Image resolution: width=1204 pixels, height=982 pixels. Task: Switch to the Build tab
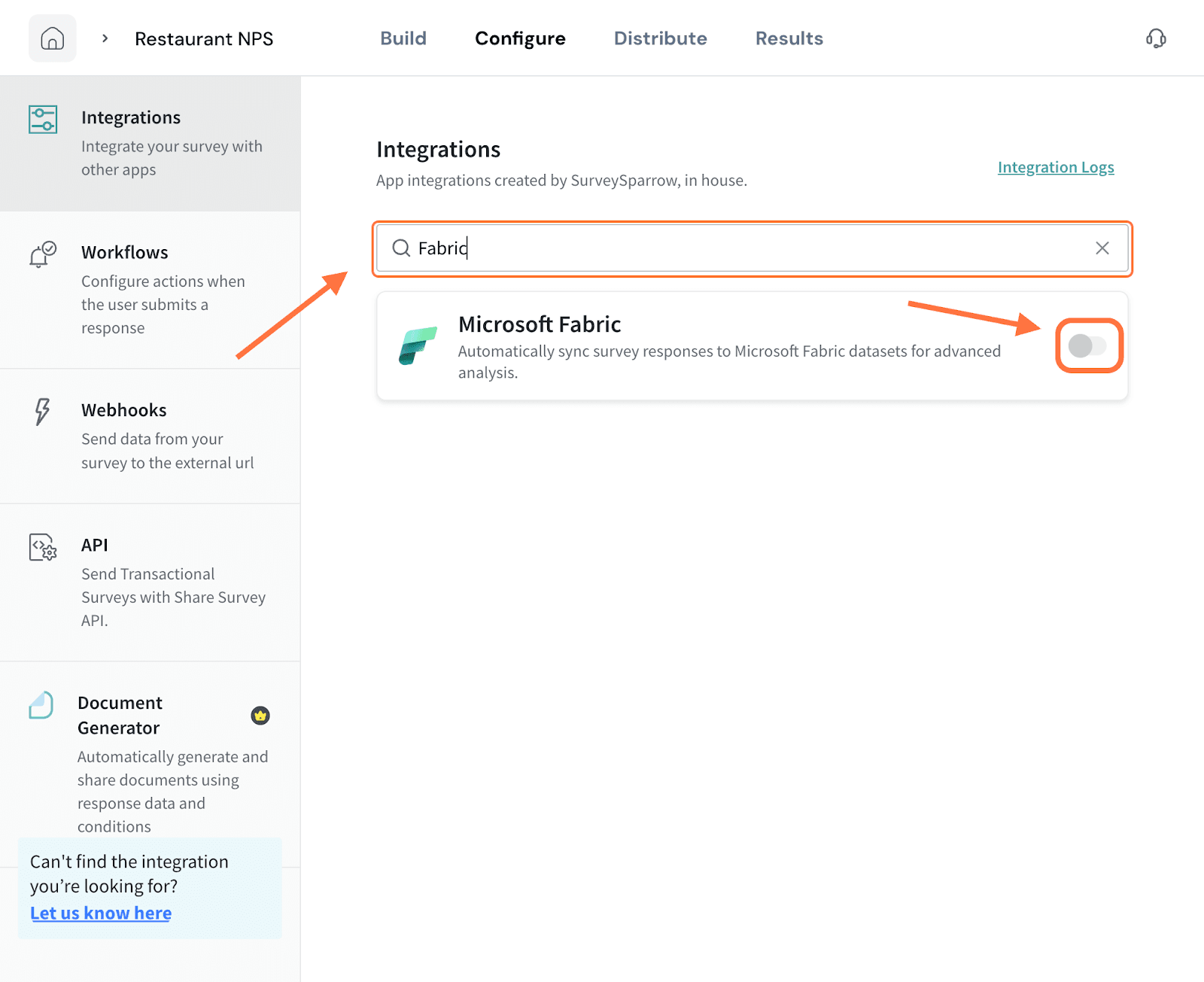click(403, 38)
